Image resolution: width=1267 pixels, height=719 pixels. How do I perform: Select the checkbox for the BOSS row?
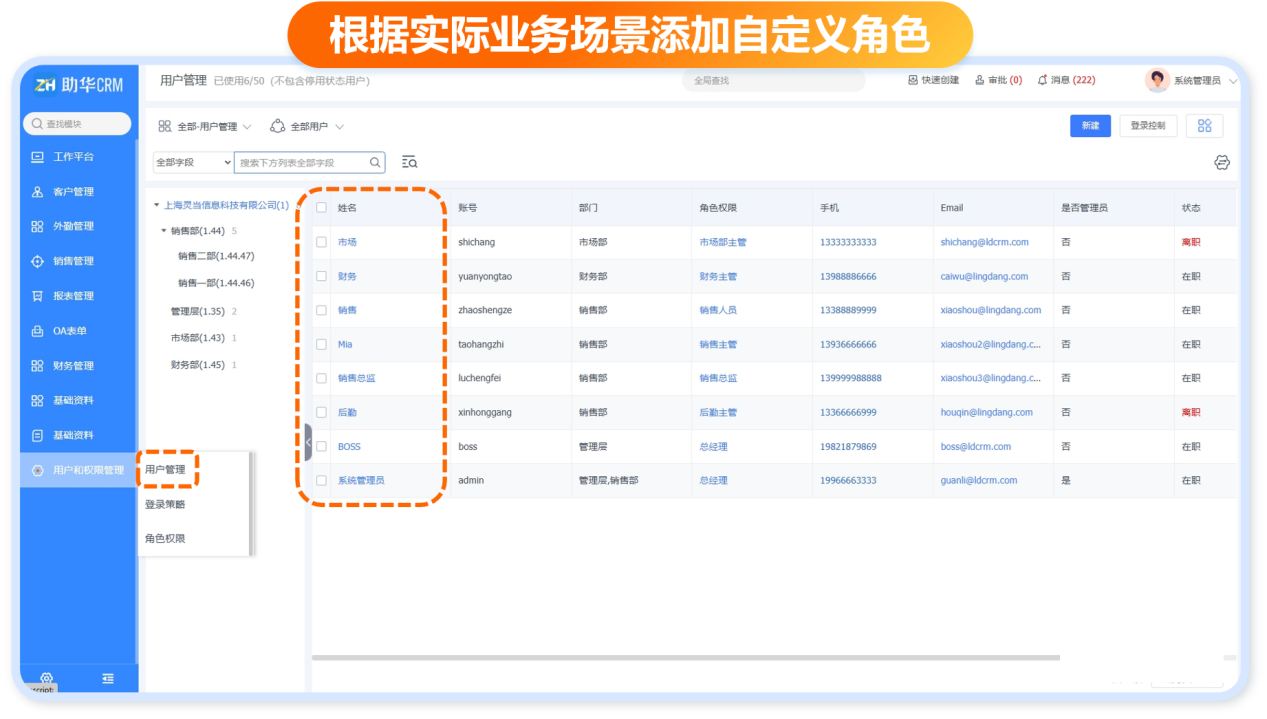click(321, 446)
